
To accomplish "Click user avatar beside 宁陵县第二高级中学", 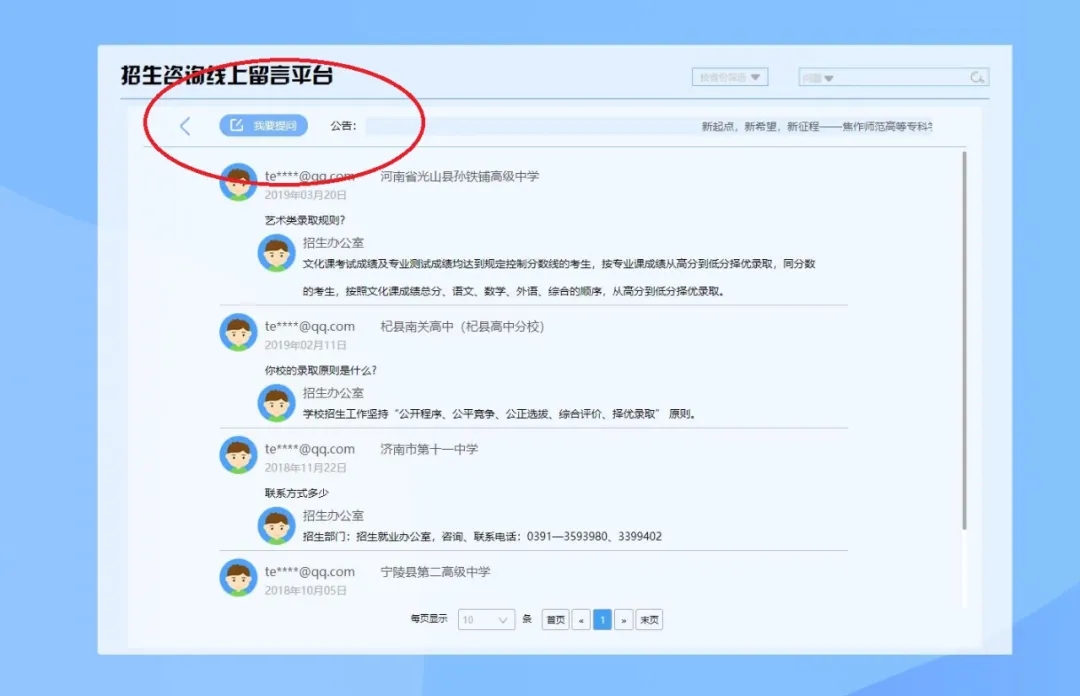I will coord(238,577).
